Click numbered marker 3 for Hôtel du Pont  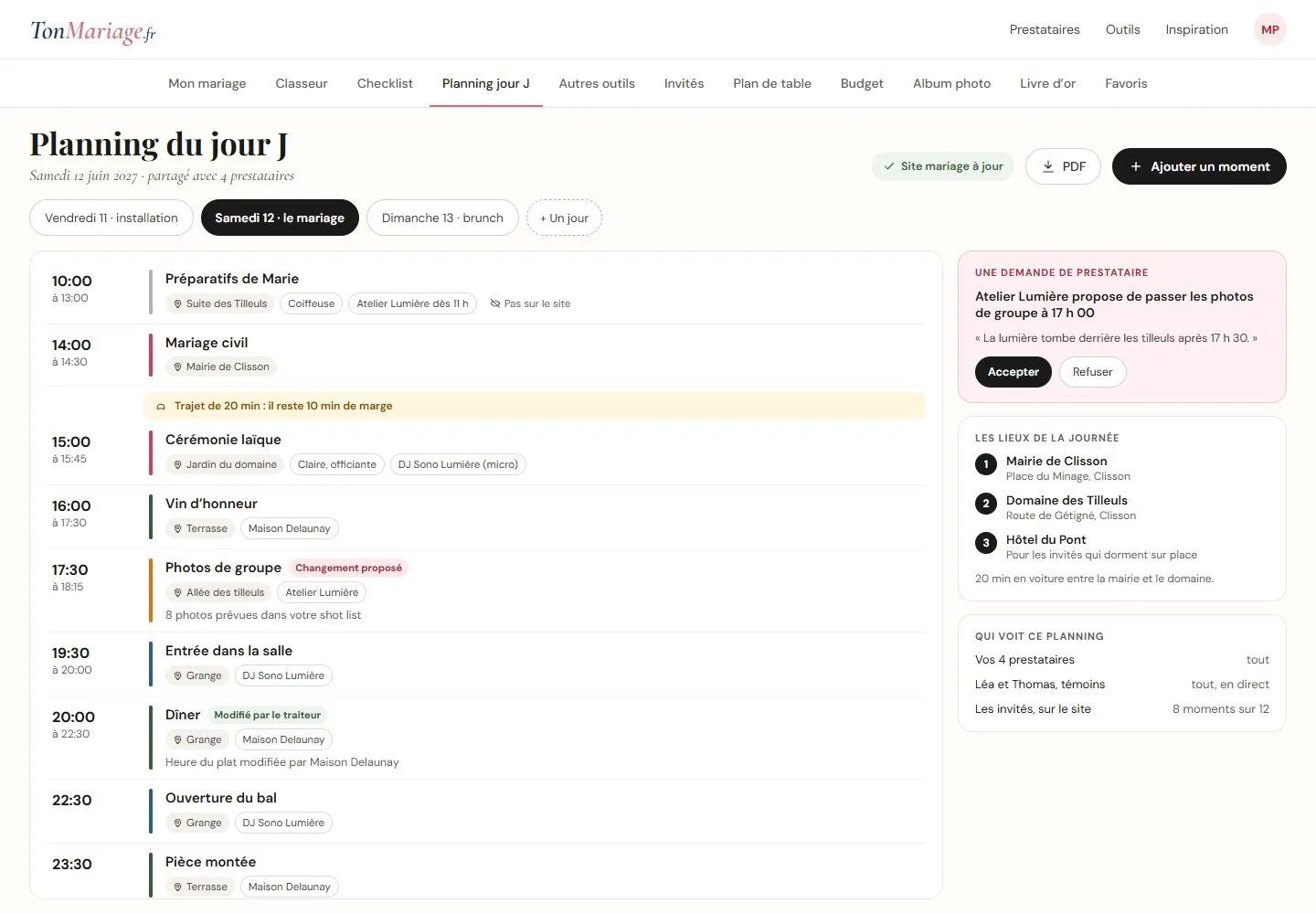[x=985, y=543]
